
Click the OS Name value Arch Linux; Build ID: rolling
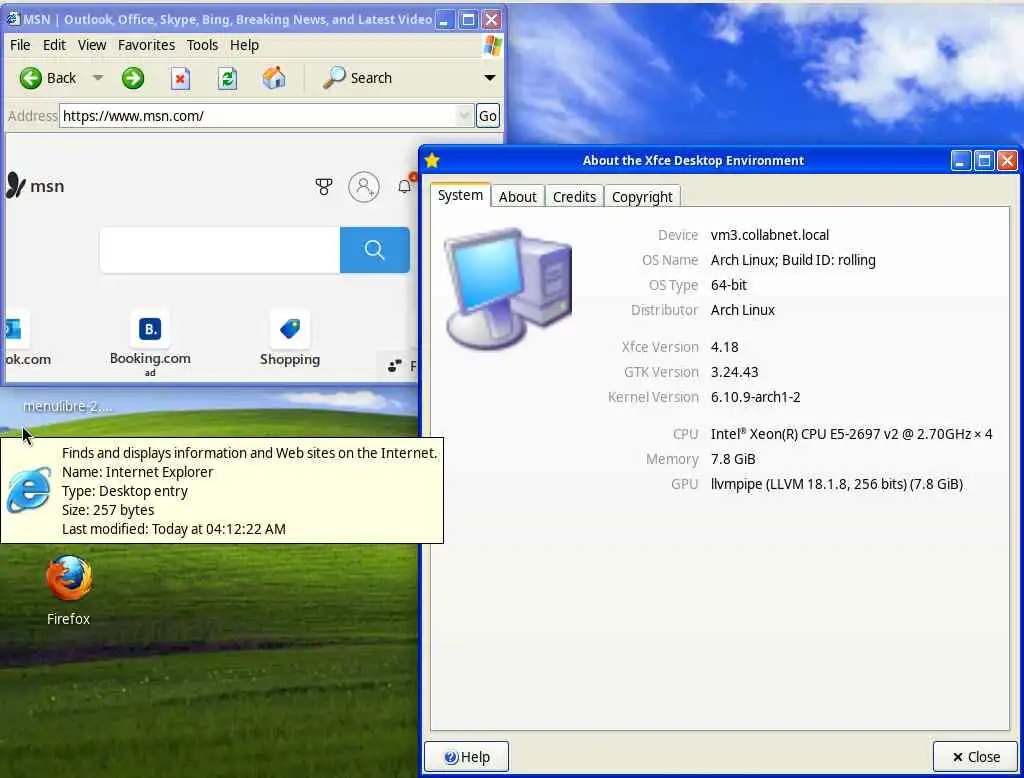[x=793, y=260]
